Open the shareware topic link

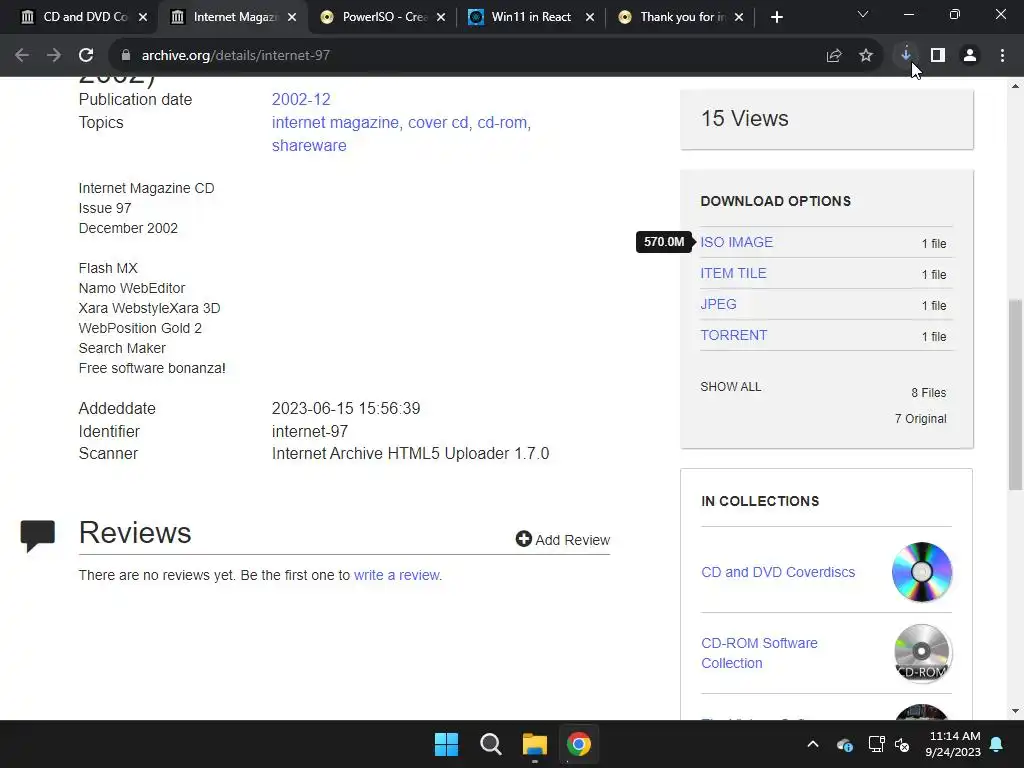coord(309,145)
